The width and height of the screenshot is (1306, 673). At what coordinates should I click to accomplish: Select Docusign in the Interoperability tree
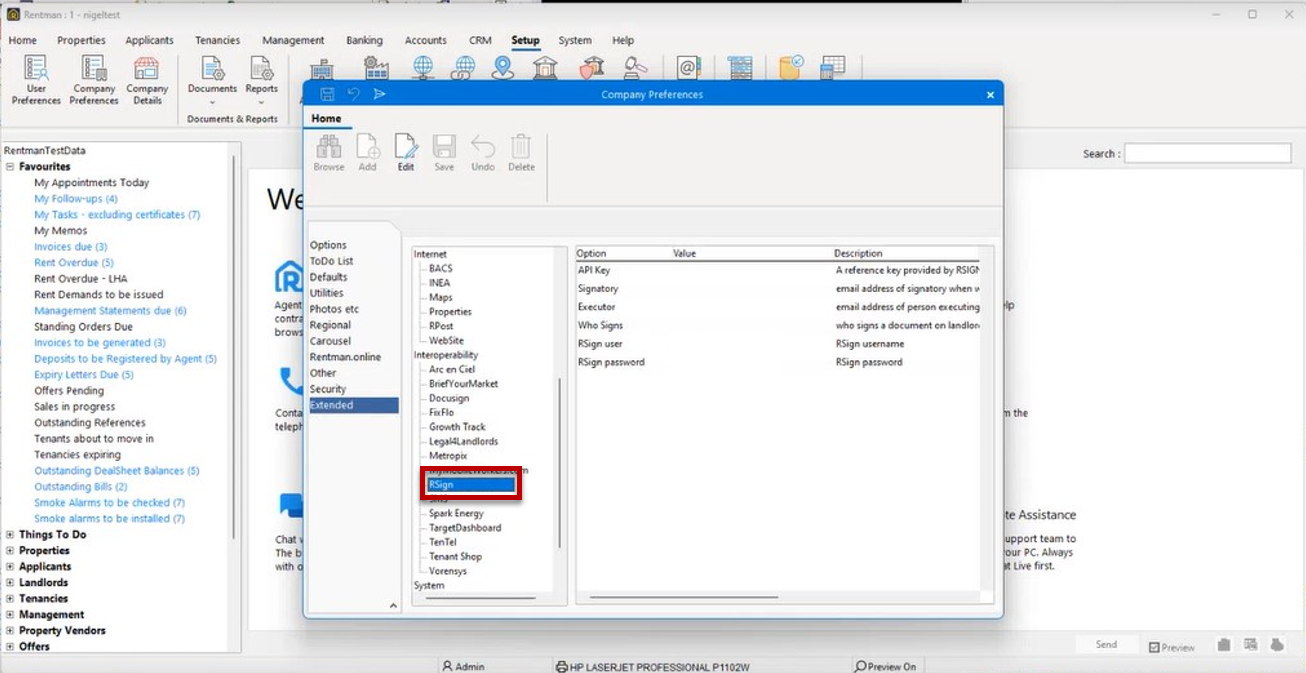click(x=449, y=398)
